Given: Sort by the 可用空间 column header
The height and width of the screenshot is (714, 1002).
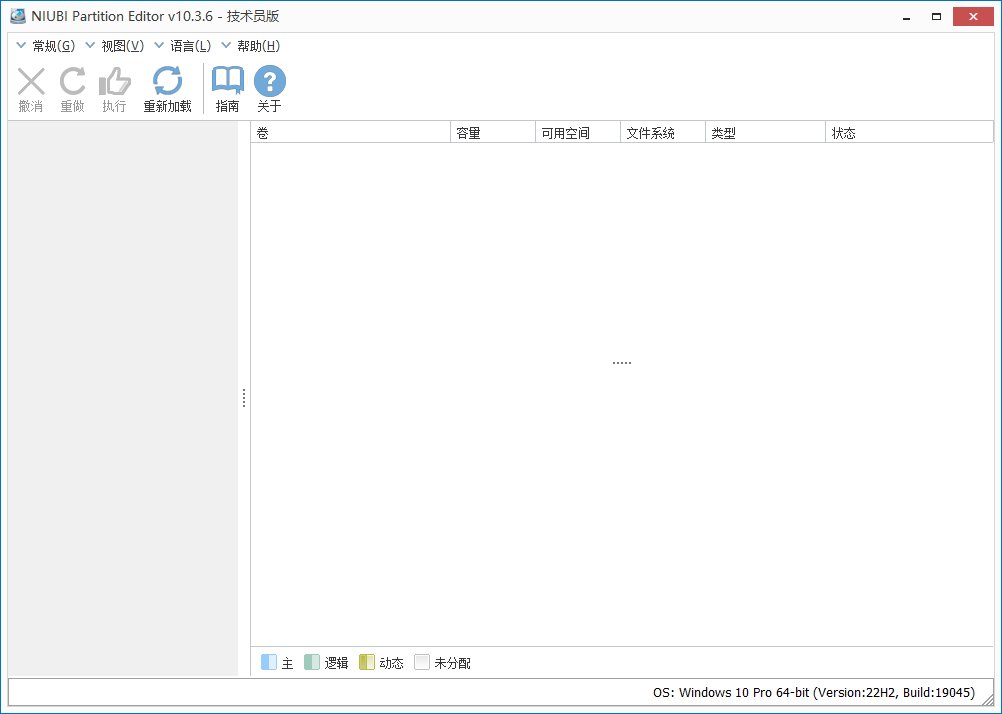Looking at the screenshot, I should (x=578, y=132).
